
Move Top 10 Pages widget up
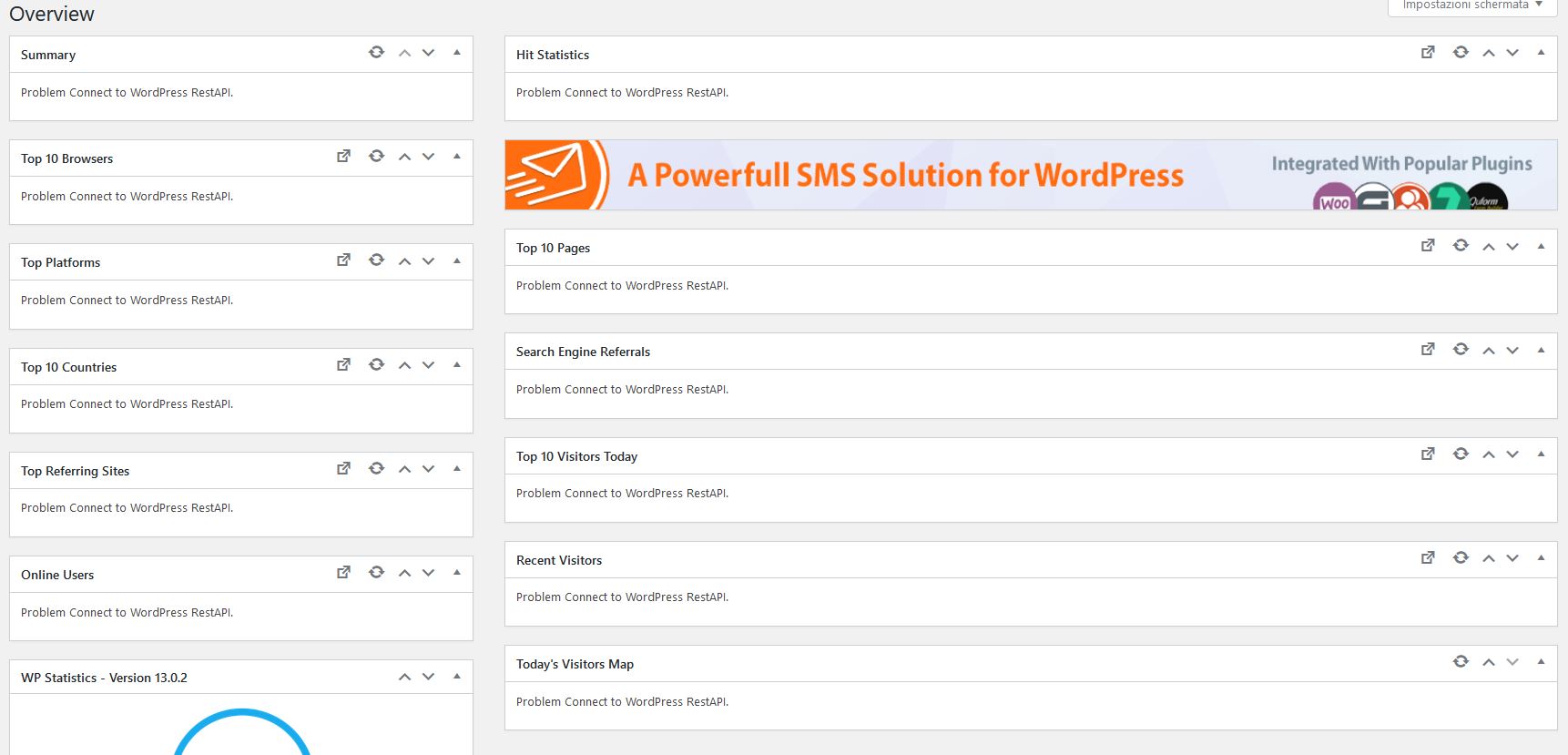[1489, 247]
